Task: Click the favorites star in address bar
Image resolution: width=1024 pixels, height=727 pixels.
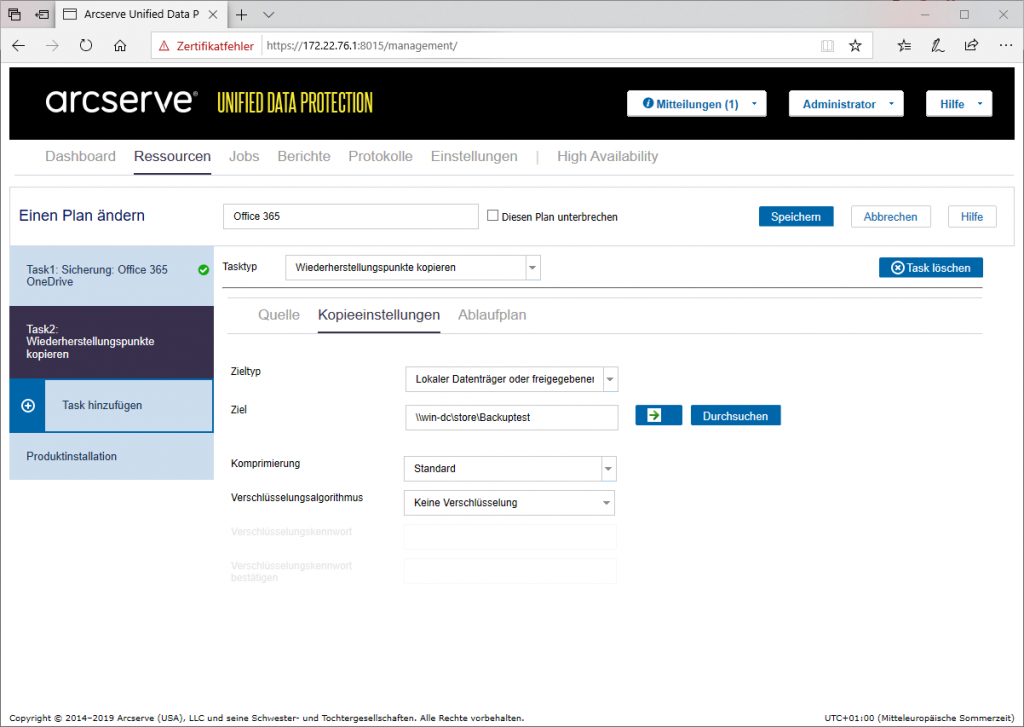Action: [855, 45]
